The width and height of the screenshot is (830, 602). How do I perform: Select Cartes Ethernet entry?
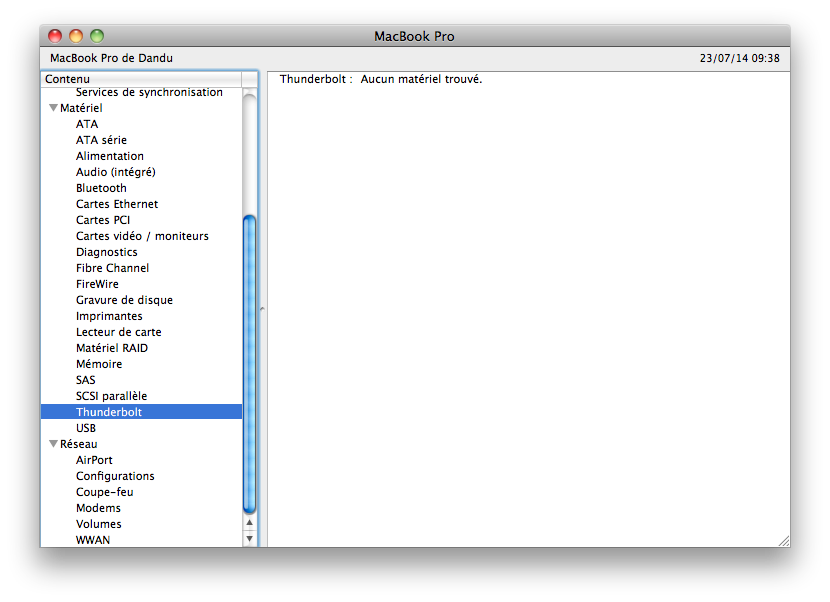117,204
